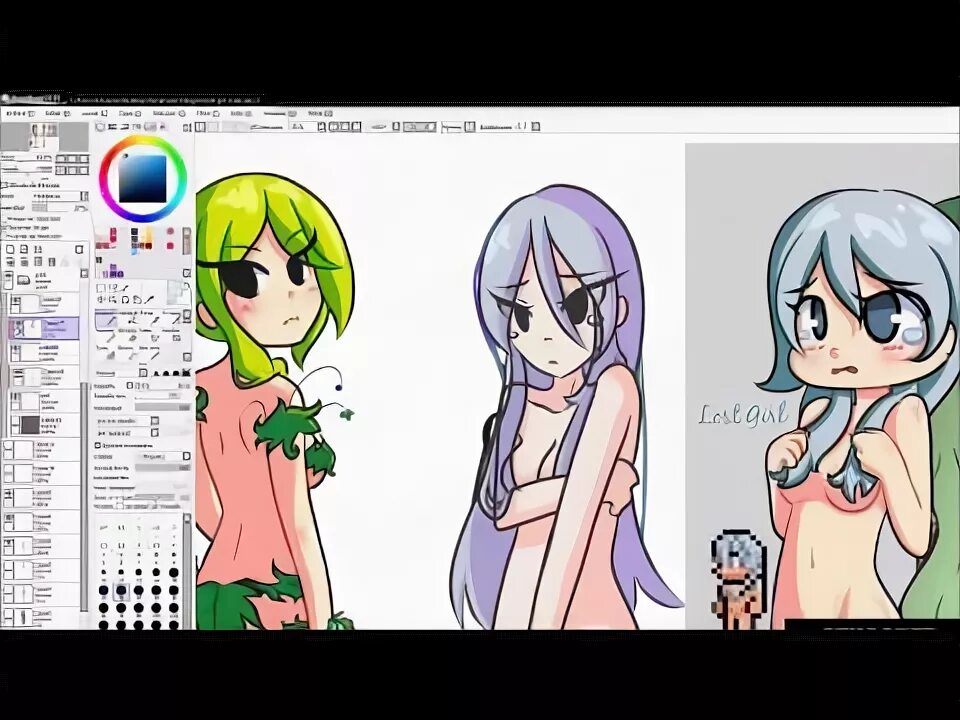Open the Layer menu
The image size is (960, 720).
click(x=130, y=113)
